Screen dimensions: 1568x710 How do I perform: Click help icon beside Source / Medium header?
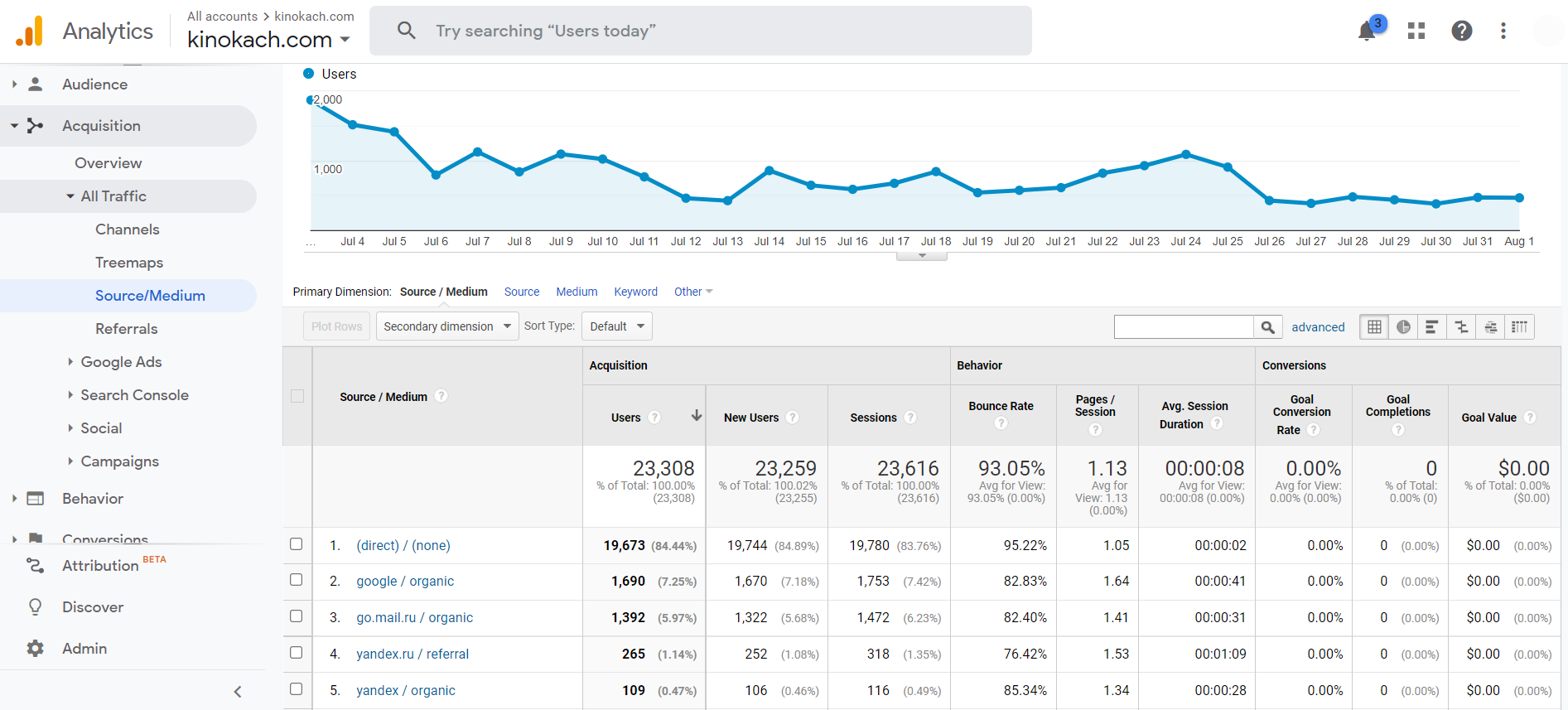(441, 396)
